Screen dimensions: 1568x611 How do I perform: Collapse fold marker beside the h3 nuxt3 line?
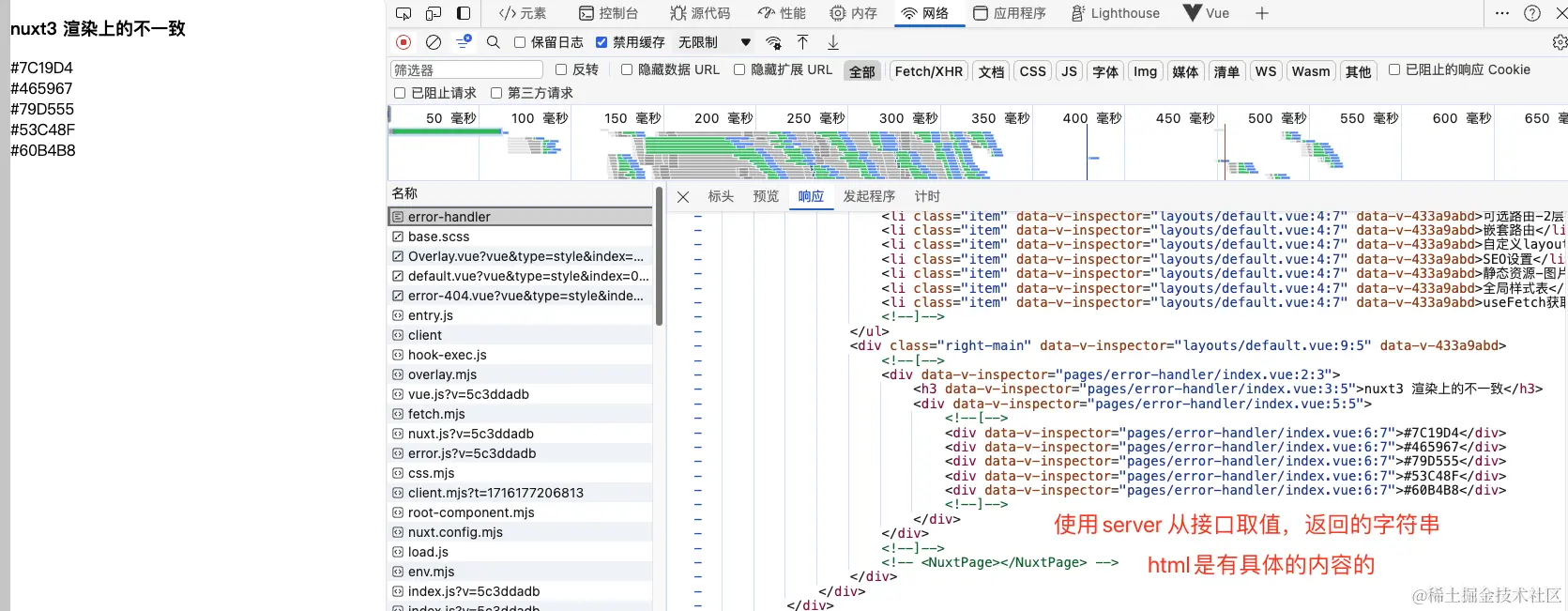coord(698,389)
